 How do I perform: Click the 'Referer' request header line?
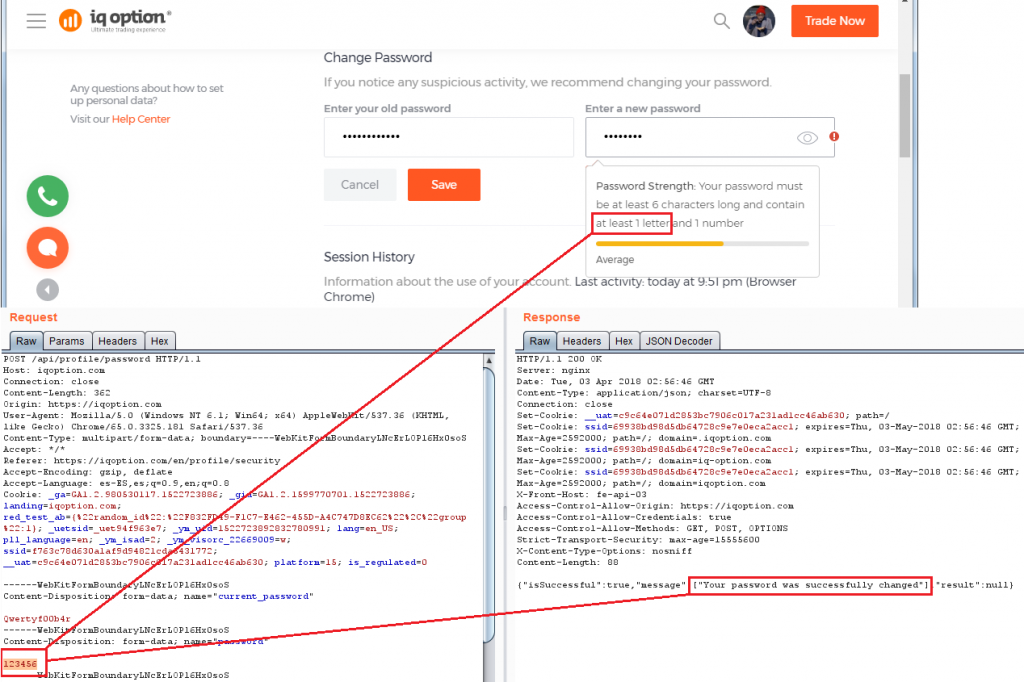[142, 461]
